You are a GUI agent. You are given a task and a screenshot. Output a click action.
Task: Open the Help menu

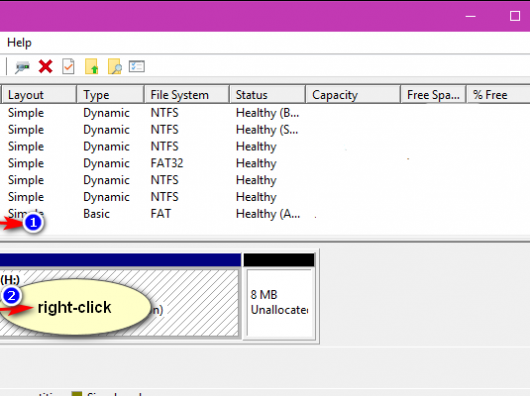point(19,43)
